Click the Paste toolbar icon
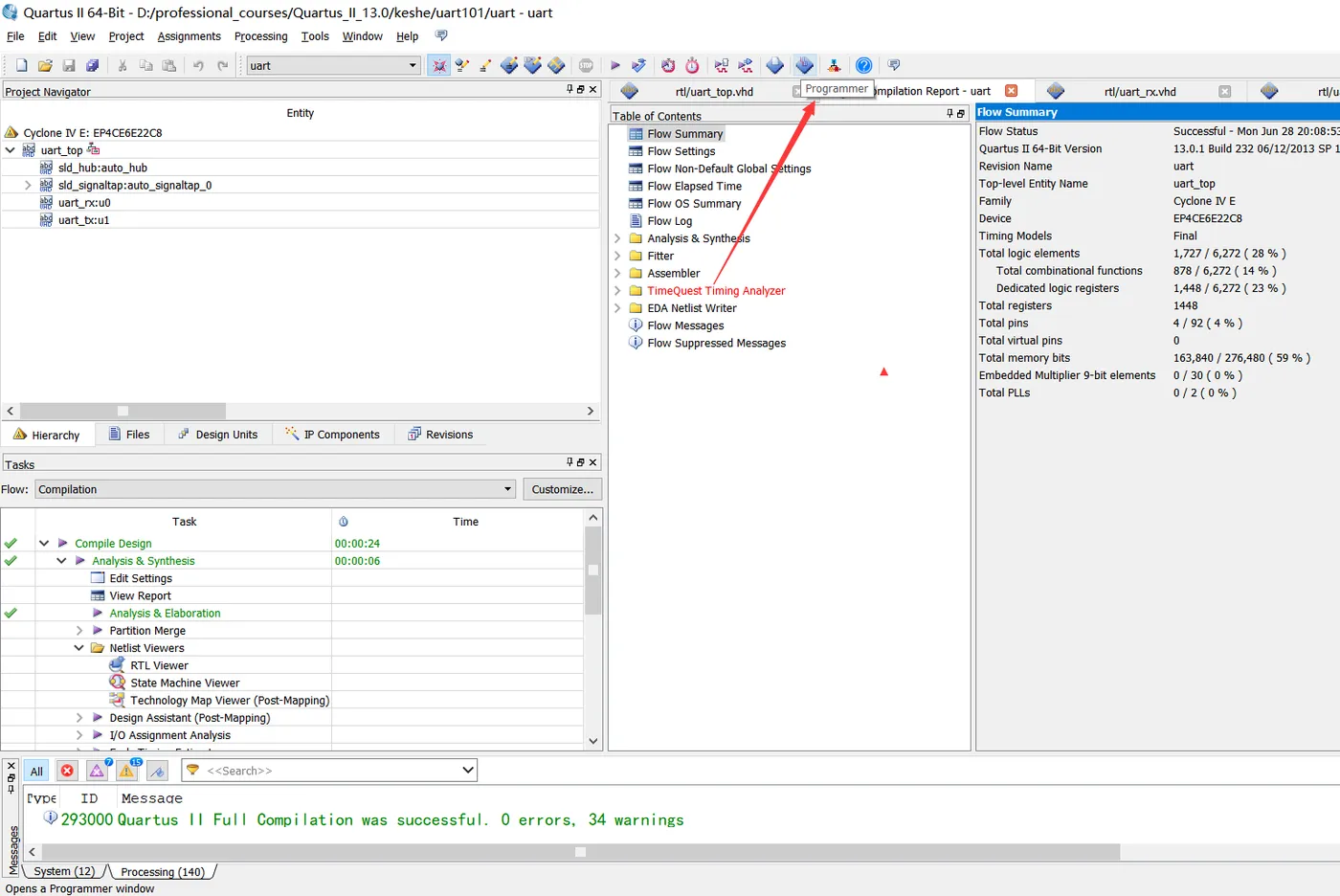Image resolution: width=1340 pixels, height=896 pixels. click(x=169, y=65)
